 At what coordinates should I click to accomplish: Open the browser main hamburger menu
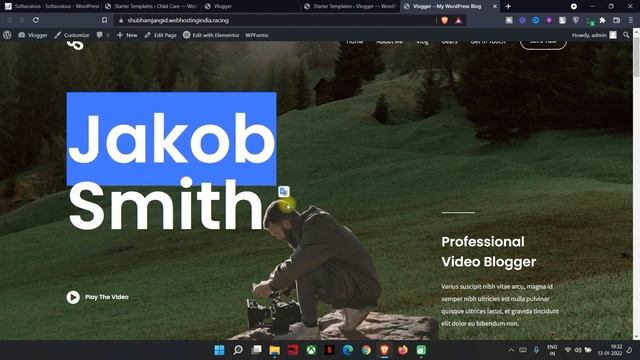pos(631,20)
